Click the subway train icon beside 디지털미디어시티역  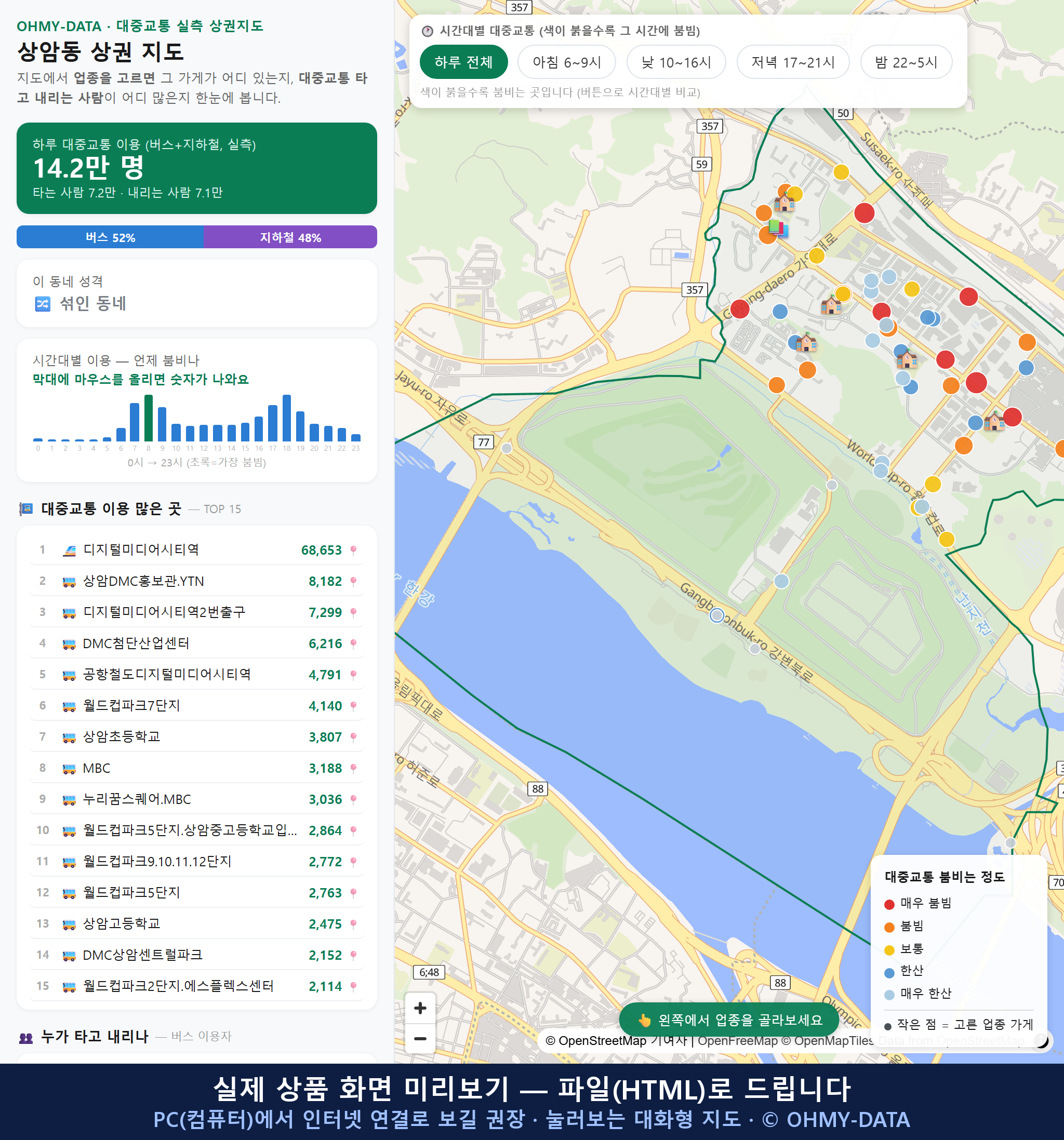[x=69, y=551]
